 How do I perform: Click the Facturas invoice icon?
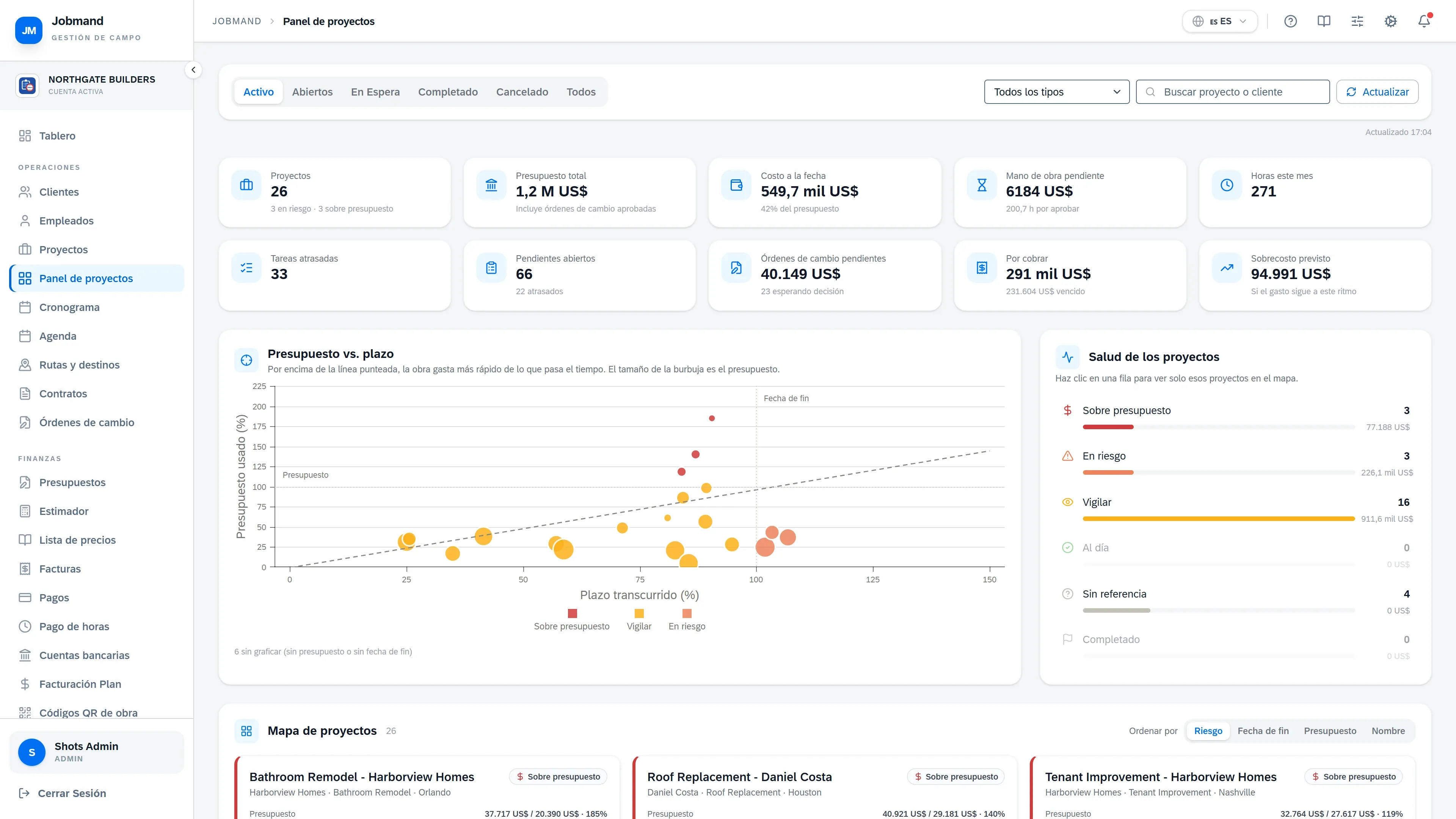click(x=25, y=569)
